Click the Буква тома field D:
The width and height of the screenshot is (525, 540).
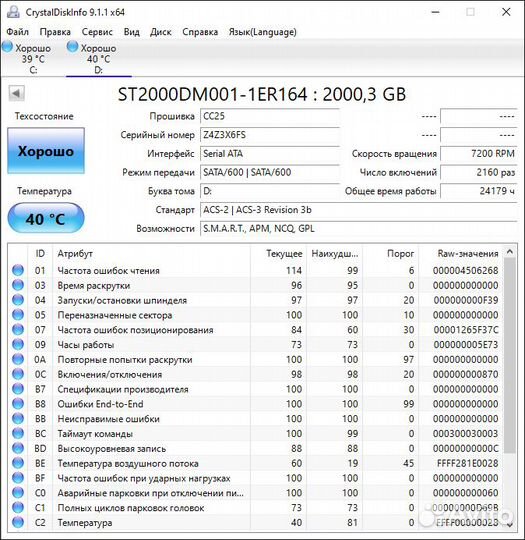pos(270,191)
